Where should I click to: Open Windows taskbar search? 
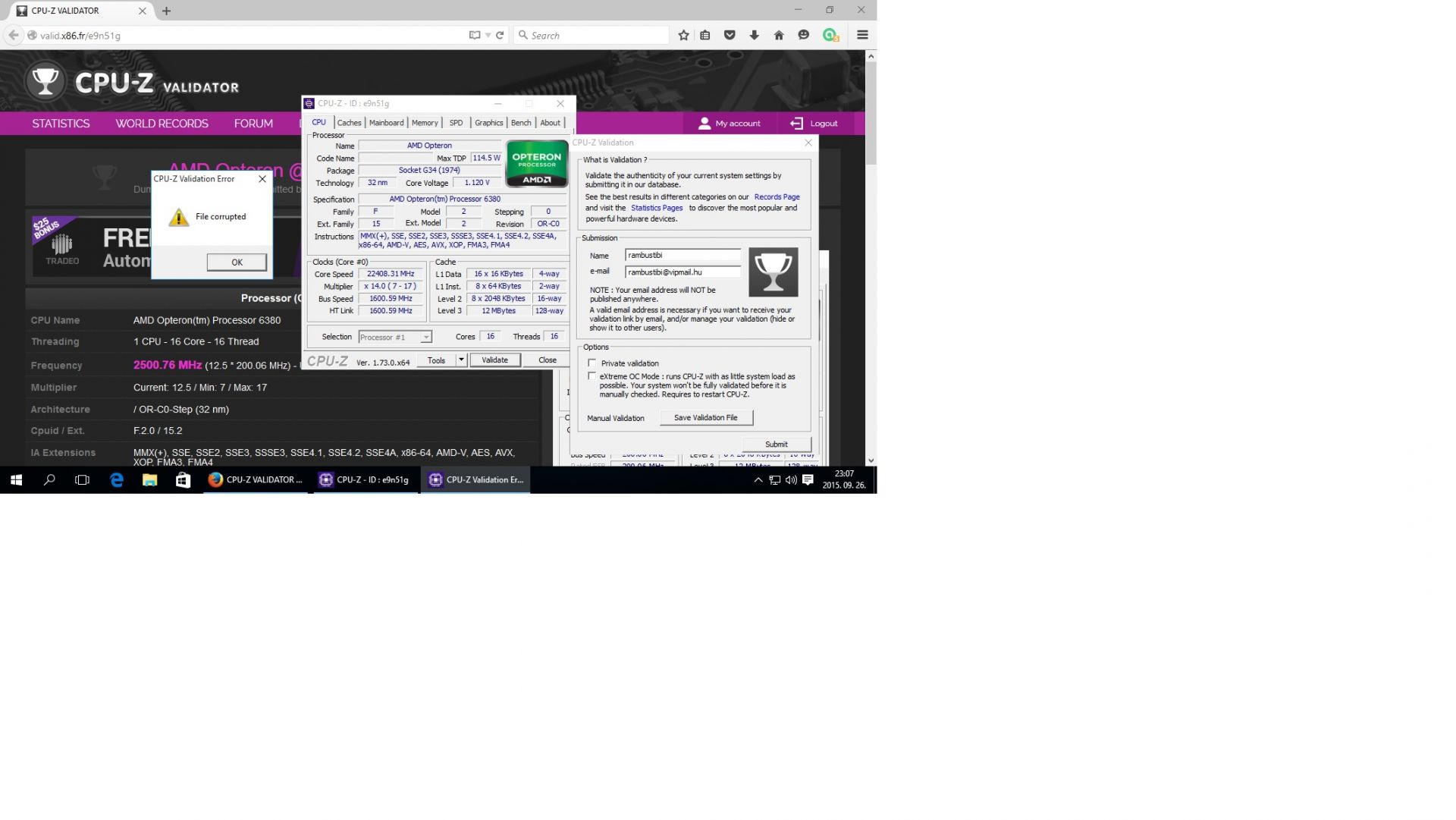coord(49,480)
